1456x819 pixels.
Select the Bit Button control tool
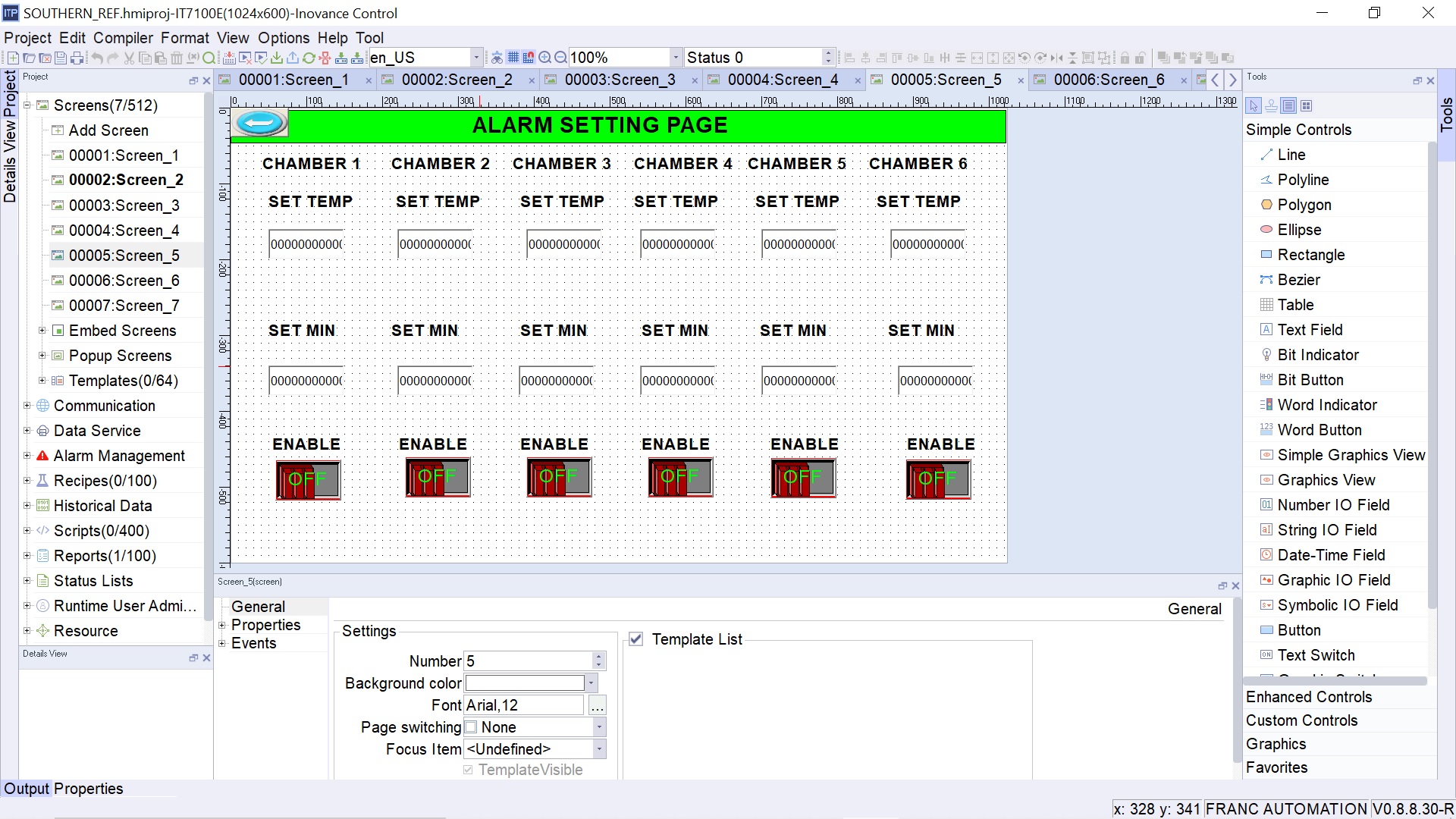tap(1310, 380)
